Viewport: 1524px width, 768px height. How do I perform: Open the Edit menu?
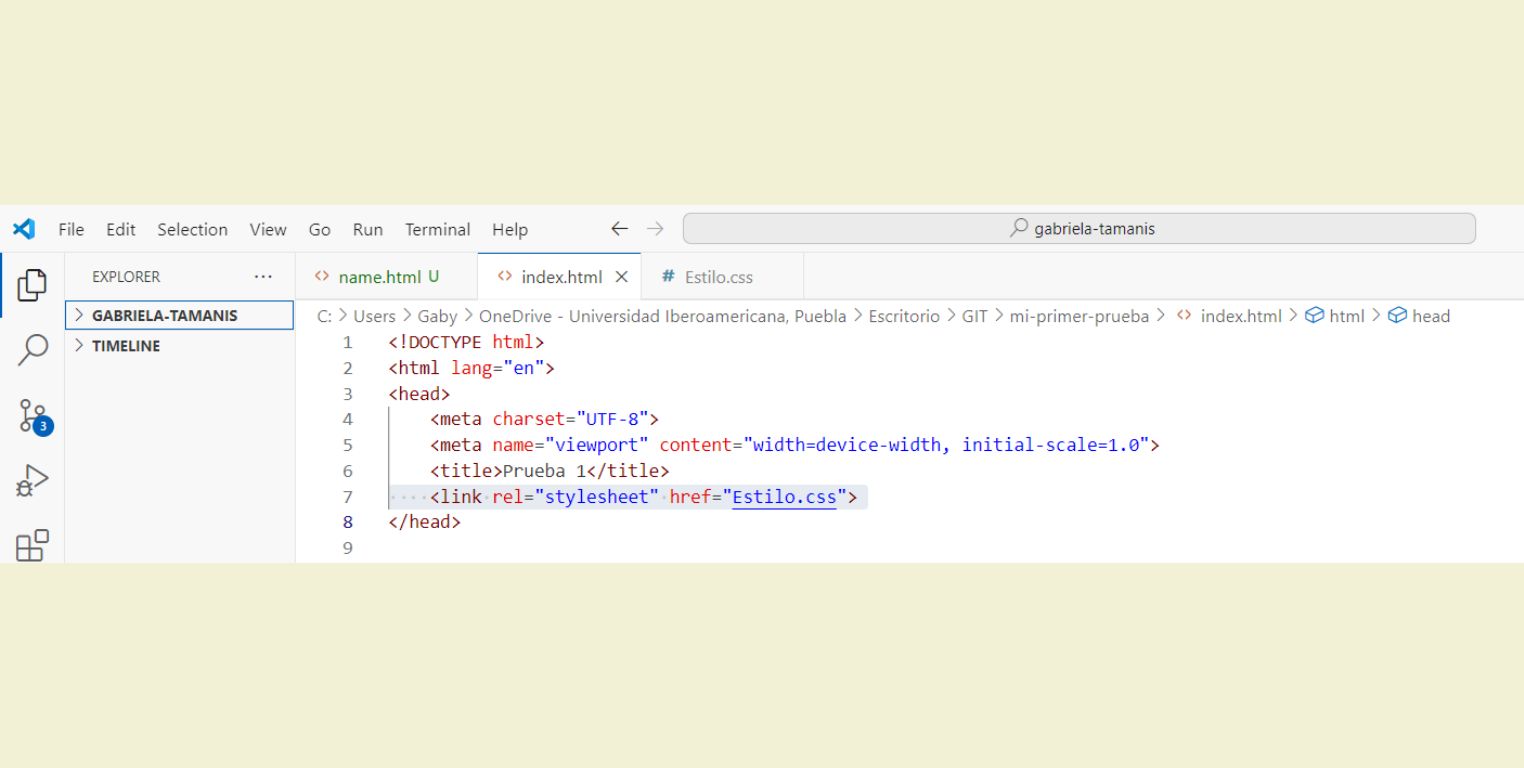(121, 229)
